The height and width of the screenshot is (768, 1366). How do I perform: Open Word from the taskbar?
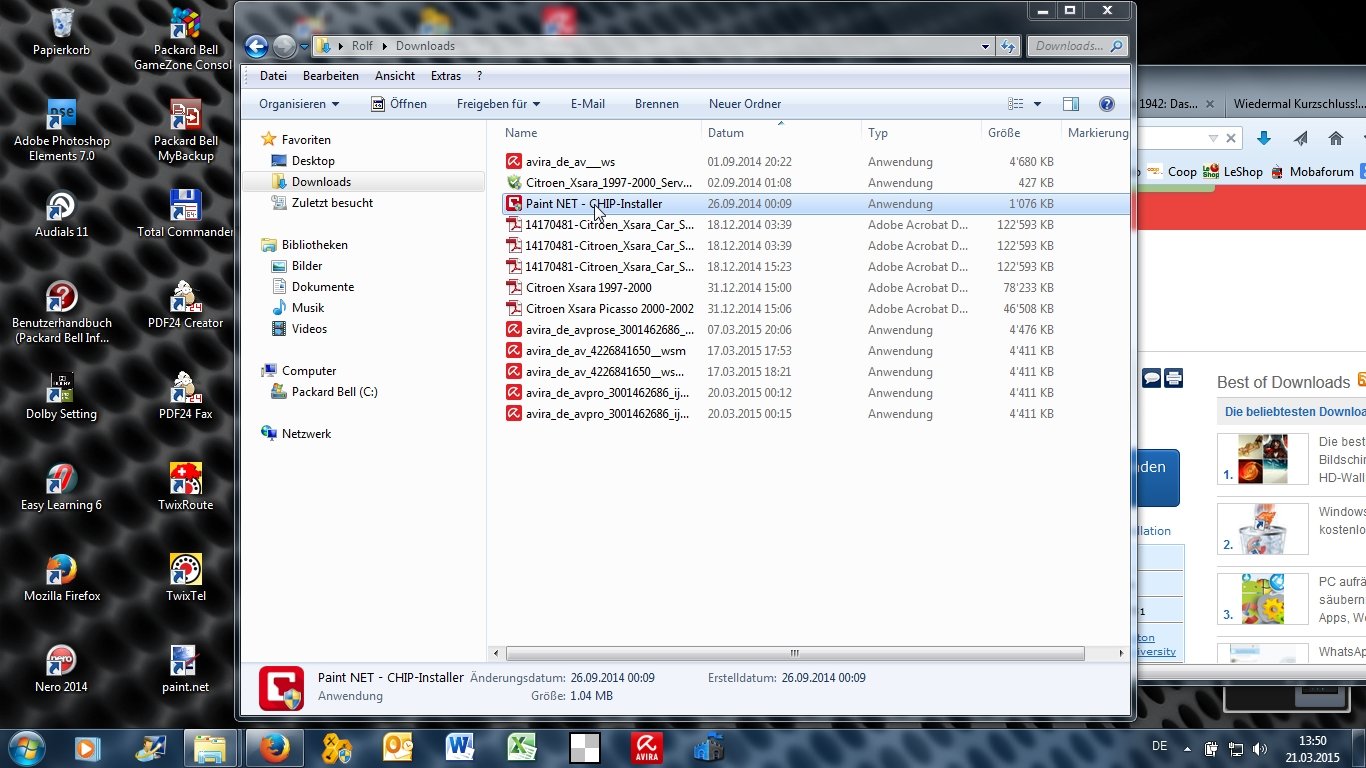[460, 748]
